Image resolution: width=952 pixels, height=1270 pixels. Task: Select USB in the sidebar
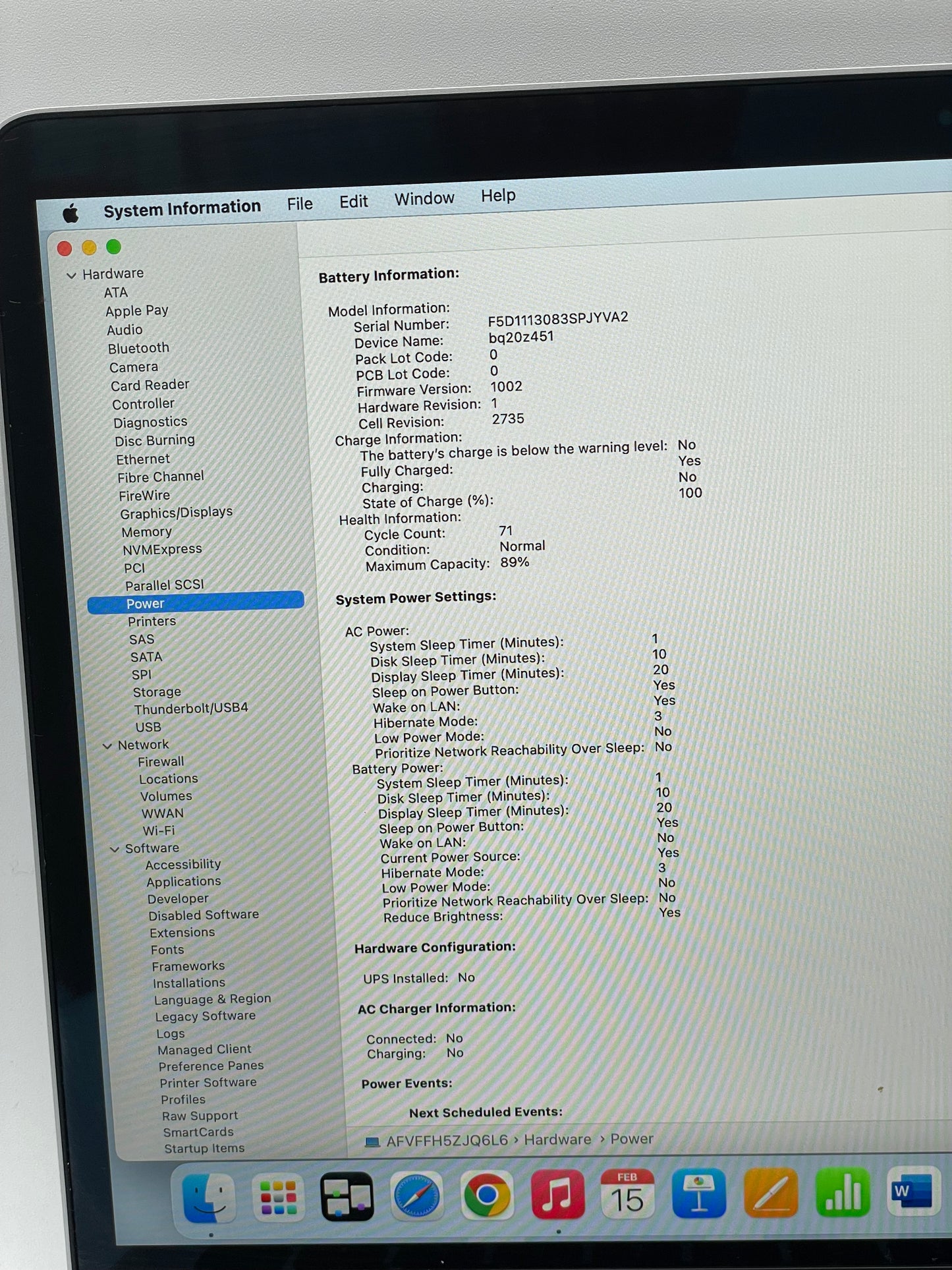click(x=148, y=728)
